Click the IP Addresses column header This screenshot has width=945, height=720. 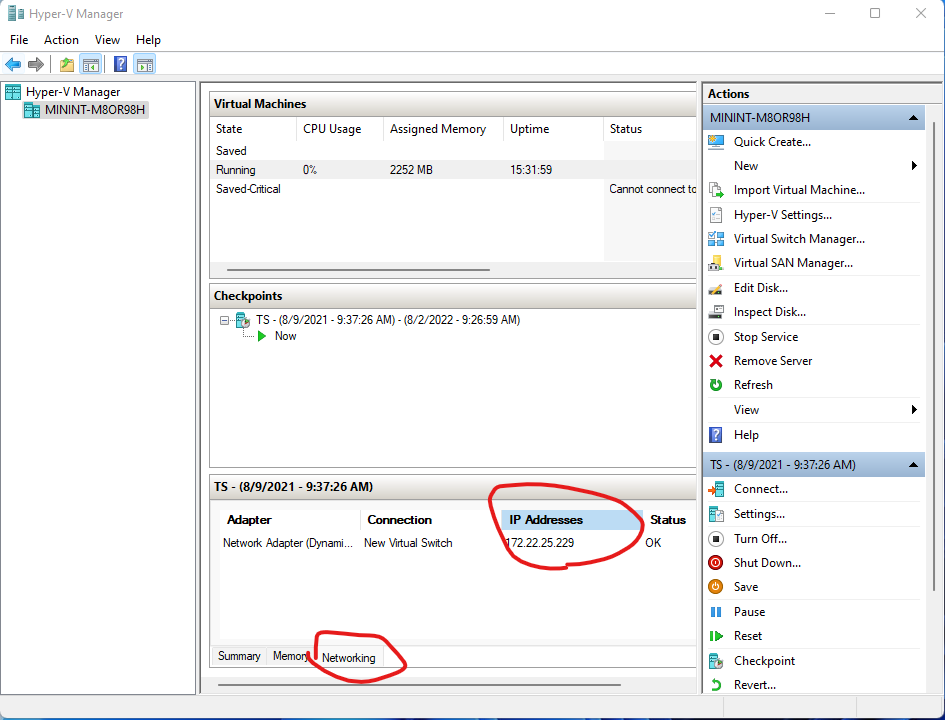(571, 520)
